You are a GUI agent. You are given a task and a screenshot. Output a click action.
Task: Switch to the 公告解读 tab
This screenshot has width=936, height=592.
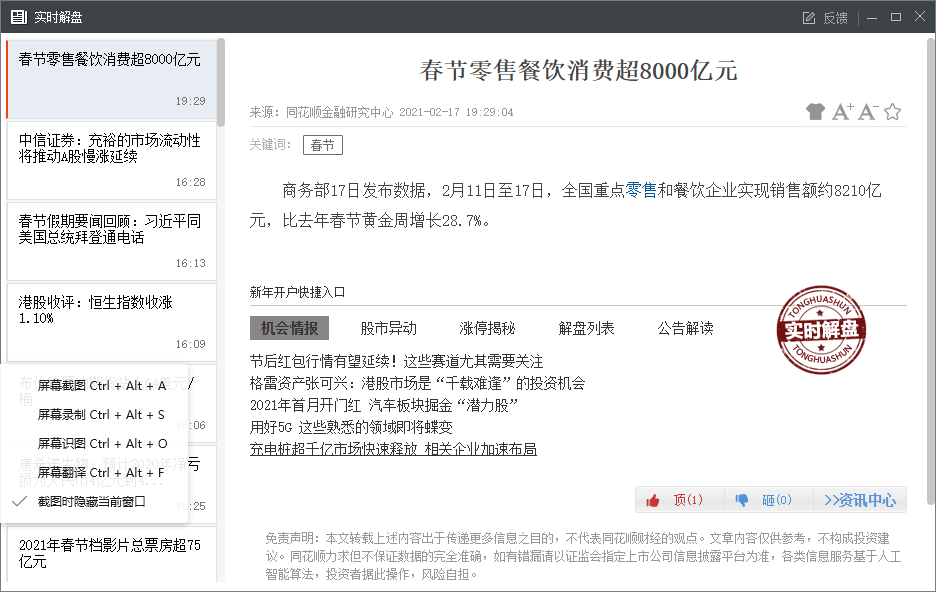point(685,328)
